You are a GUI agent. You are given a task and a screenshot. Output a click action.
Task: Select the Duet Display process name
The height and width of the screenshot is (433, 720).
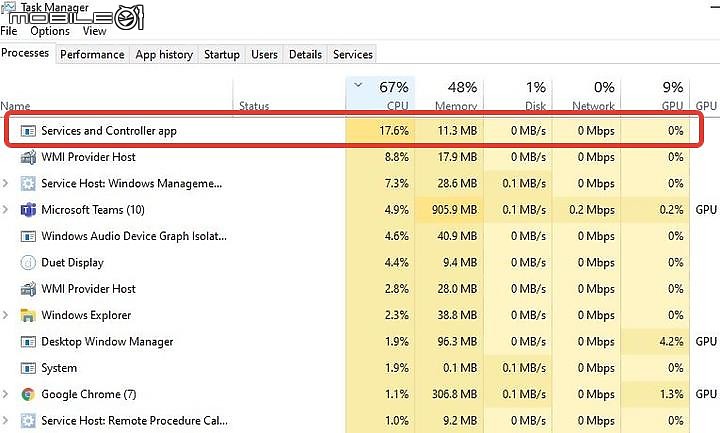(73, 263)
